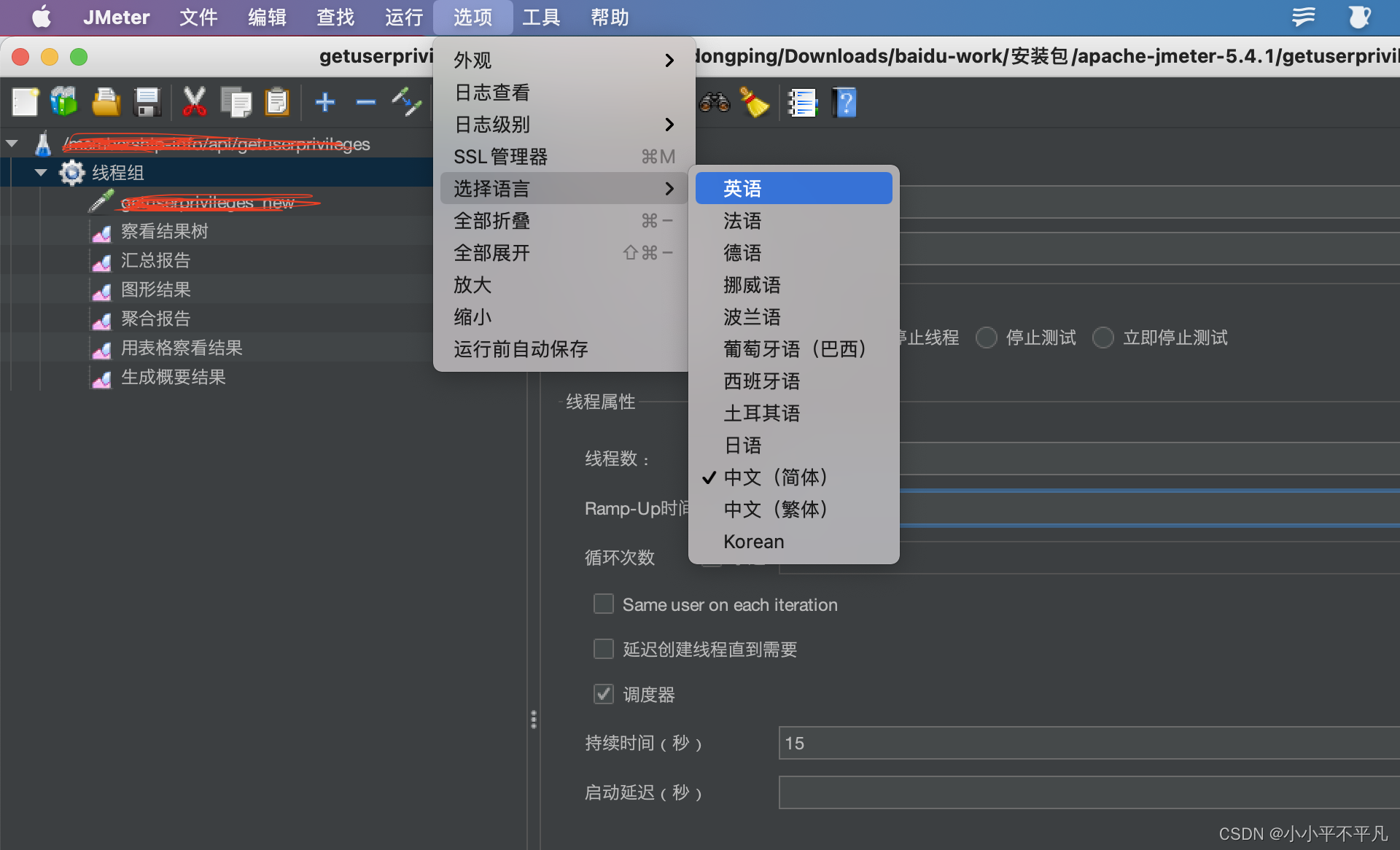Open the 查找 menu

coord(335,17)
